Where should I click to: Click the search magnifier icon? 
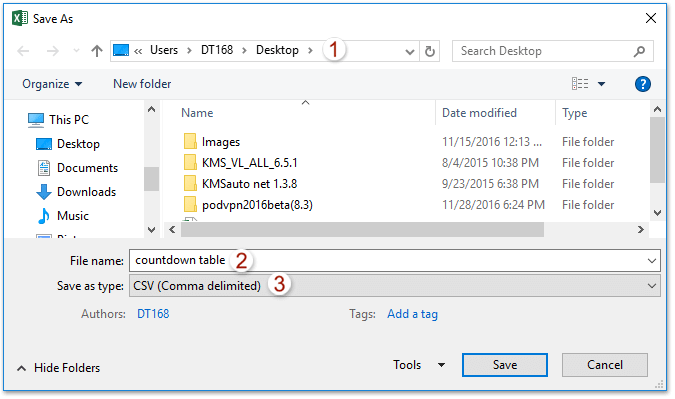click(x=639, y=51)
